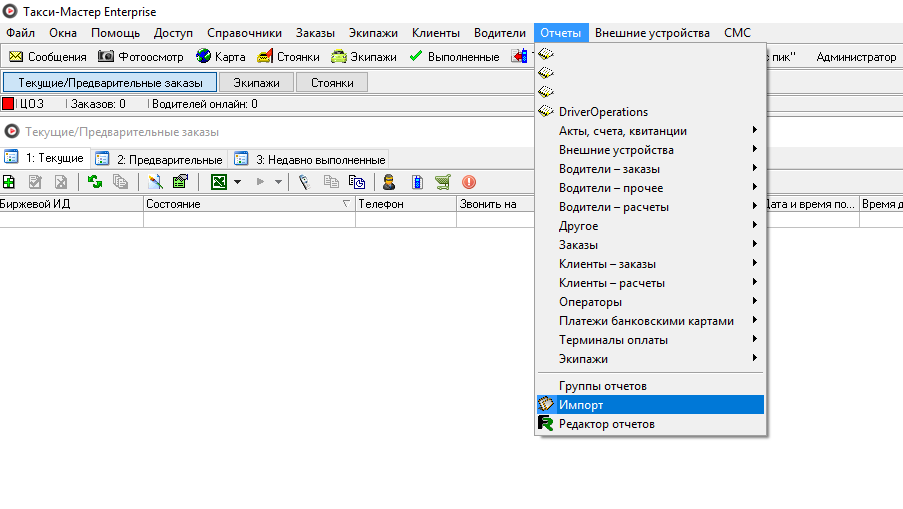Open dropdown arrow next to Excel icon
903x509 pixels.
click(238, 182)
